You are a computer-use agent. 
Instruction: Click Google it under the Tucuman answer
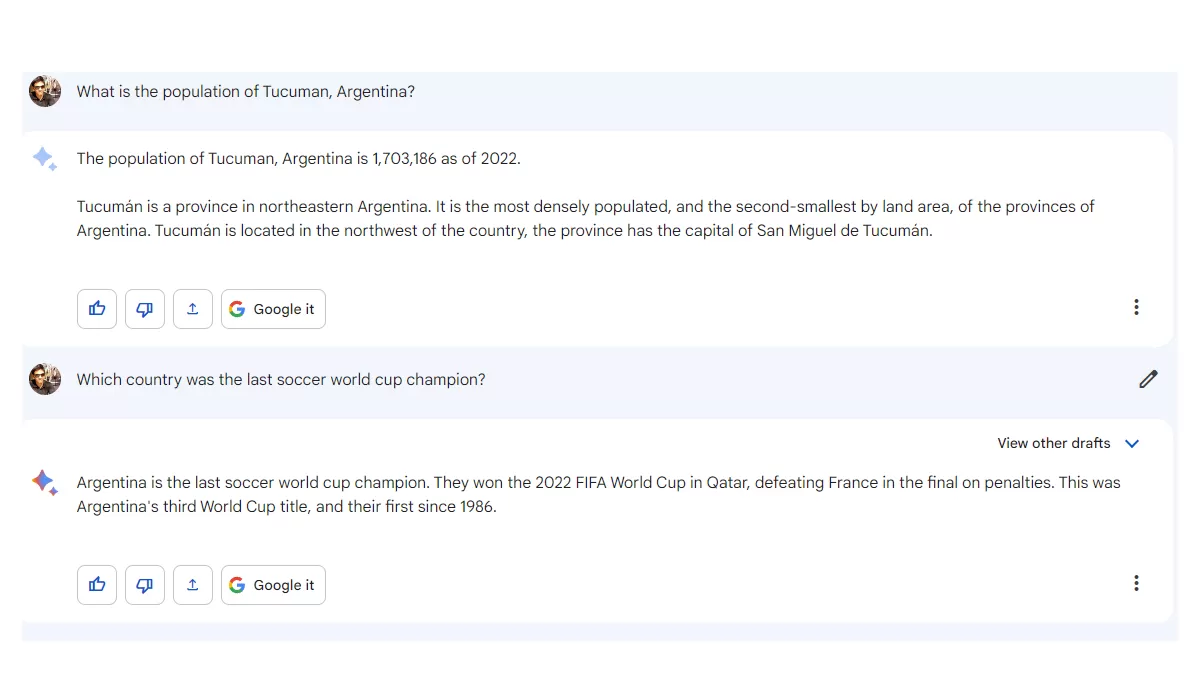273,309
